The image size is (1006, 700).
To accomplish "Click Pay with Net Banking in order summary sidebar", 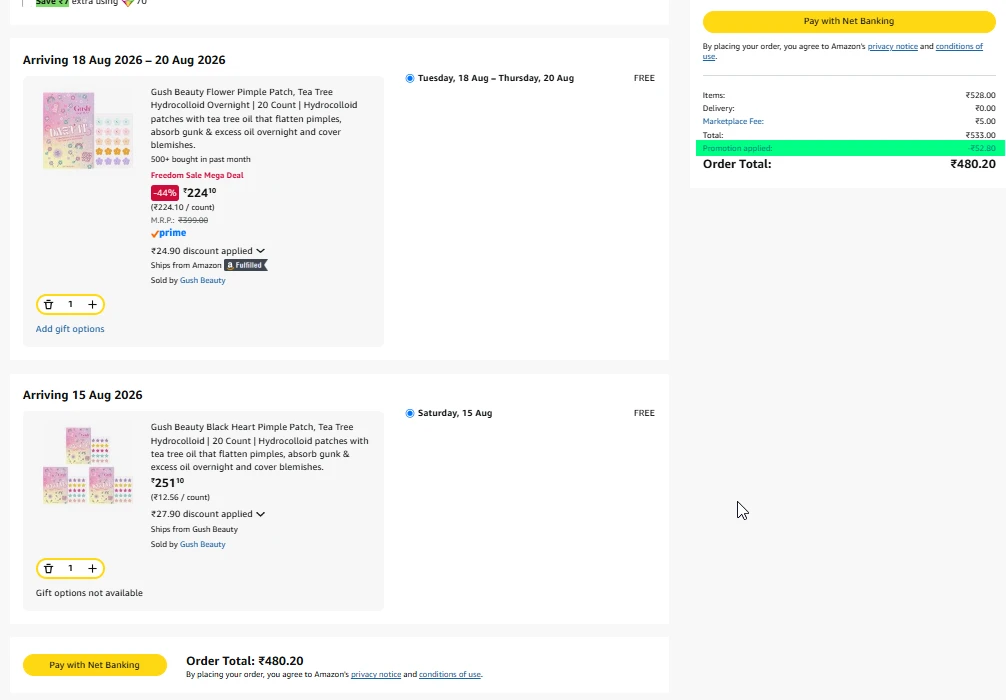I will click(x=849, y=21).
